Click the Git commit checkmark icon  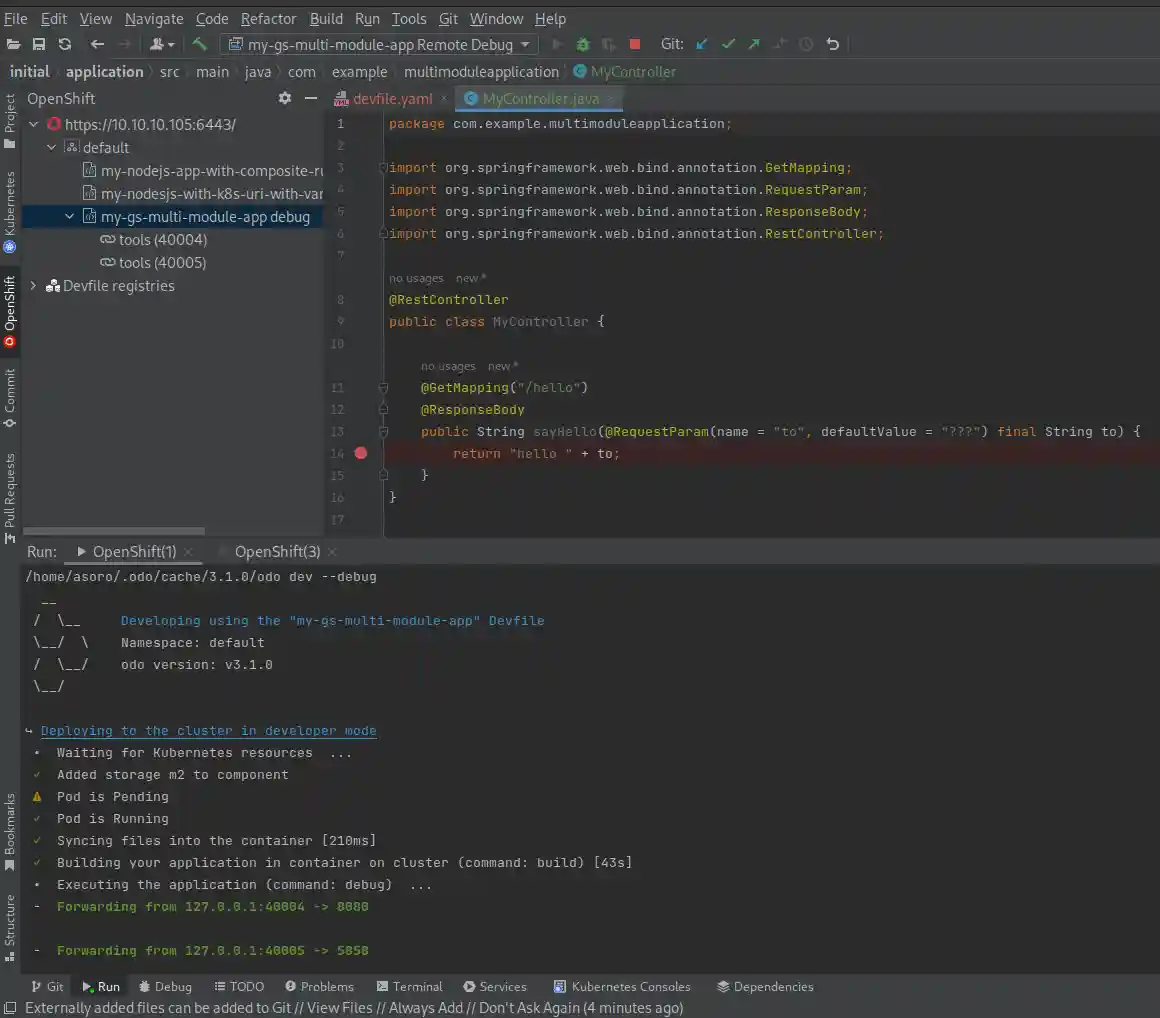(x=728, y=44)
